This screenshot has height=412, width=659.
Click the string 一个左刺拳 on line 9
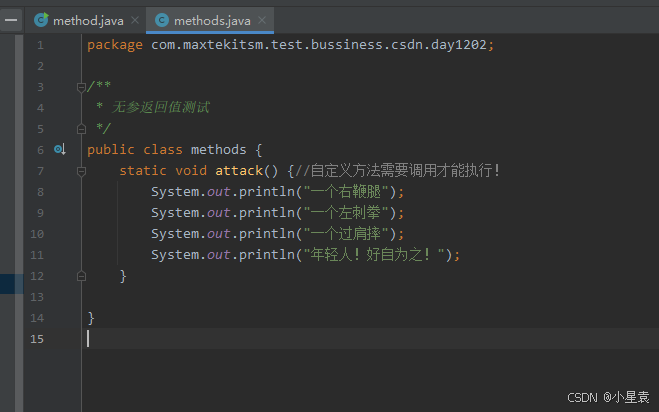(346, 213)
